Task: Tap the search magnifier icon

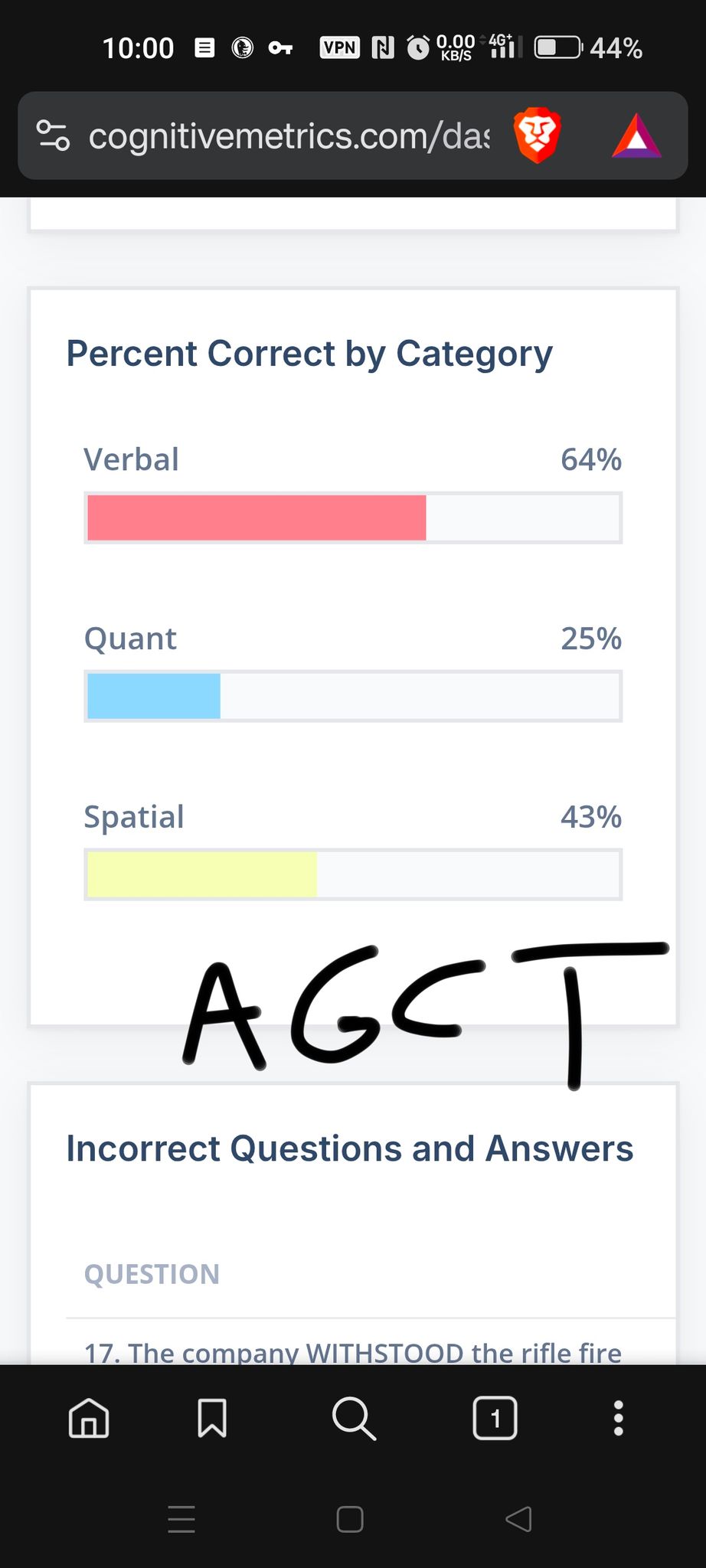Action: point(354,1418)
